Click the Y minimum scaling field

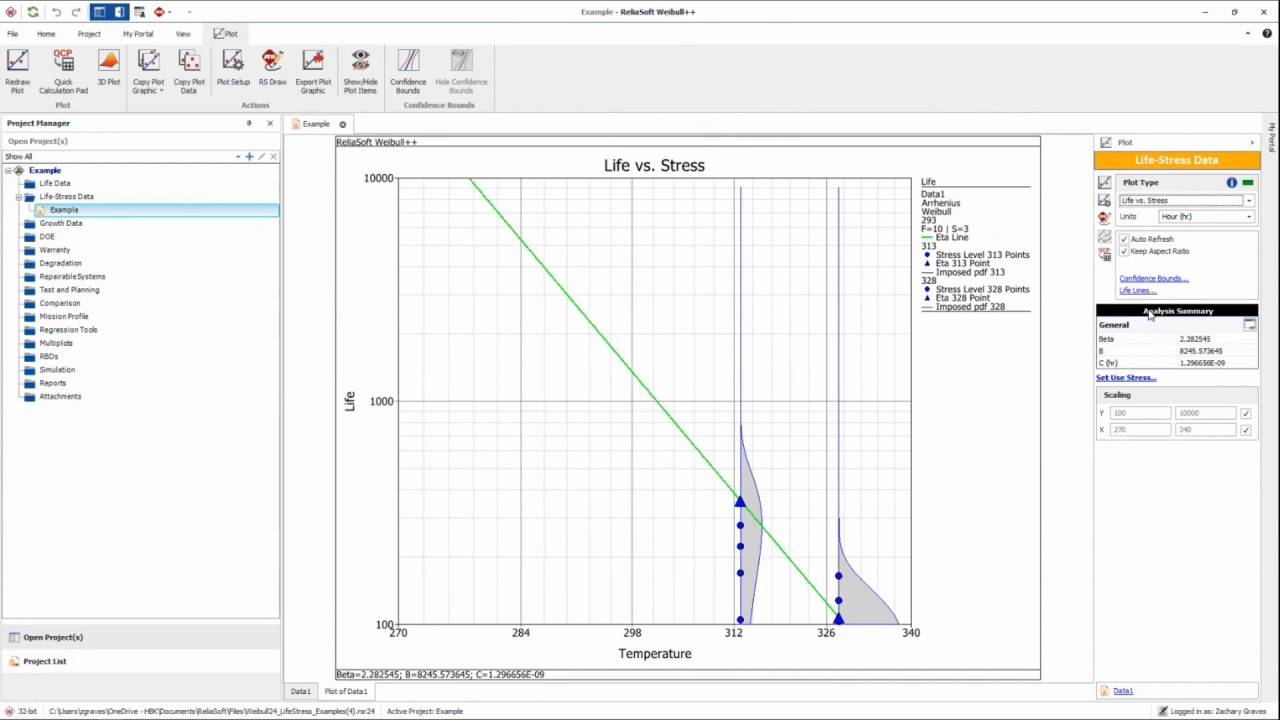click(x=1140, y=413)
